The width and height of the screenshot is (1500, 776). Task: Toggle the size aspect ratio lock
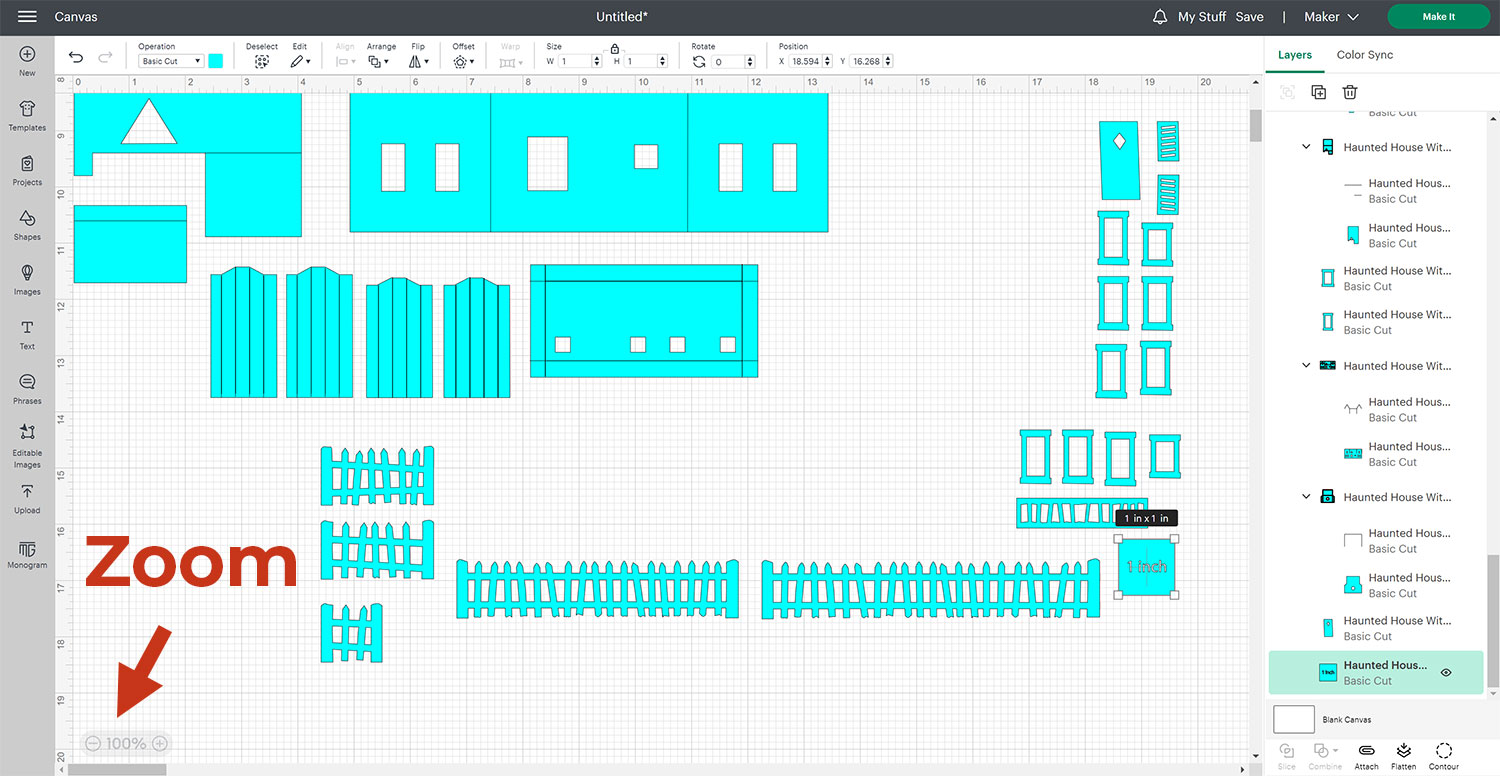point(614,49)
